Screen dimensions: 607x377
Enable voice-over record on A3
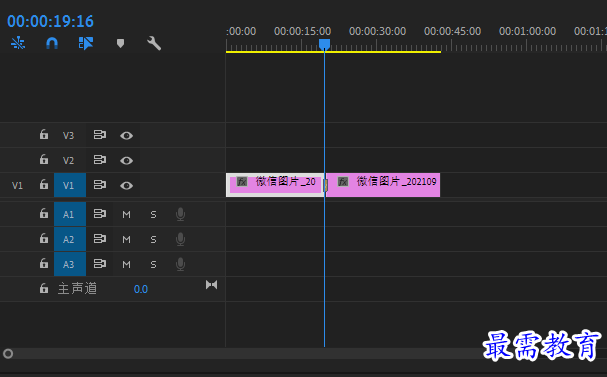pos(180,264)
